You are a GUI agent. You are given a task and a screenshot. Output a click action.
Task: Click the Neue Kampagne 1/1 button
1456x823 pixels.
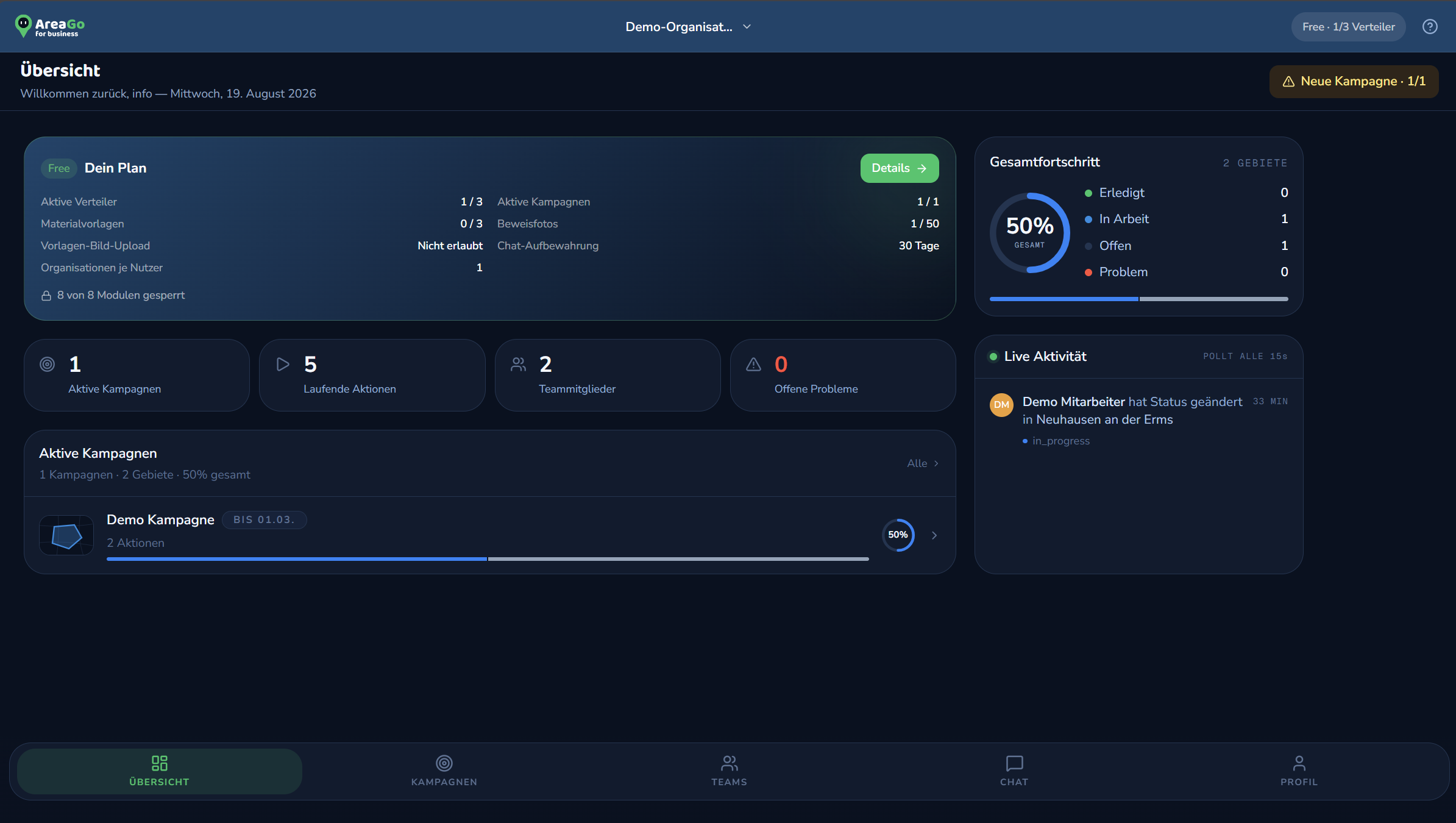(x=1354, y=82)
